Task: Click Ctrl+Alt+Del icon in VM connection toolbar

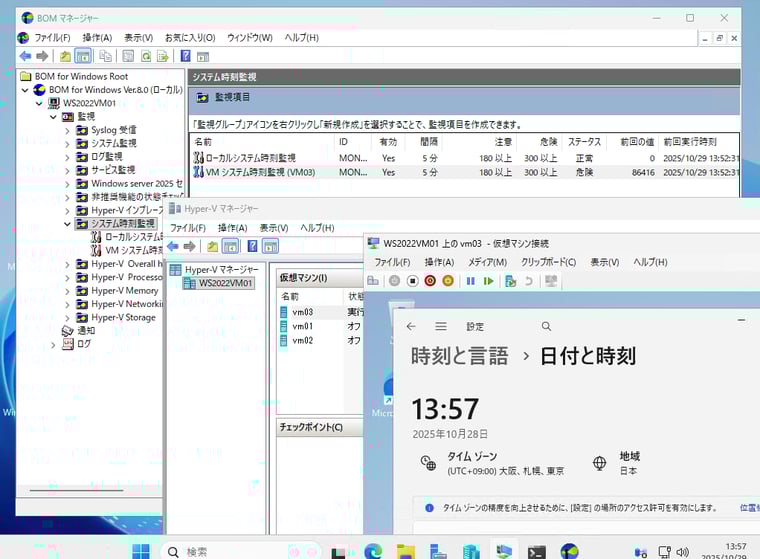Action: (x=373, y=281)
